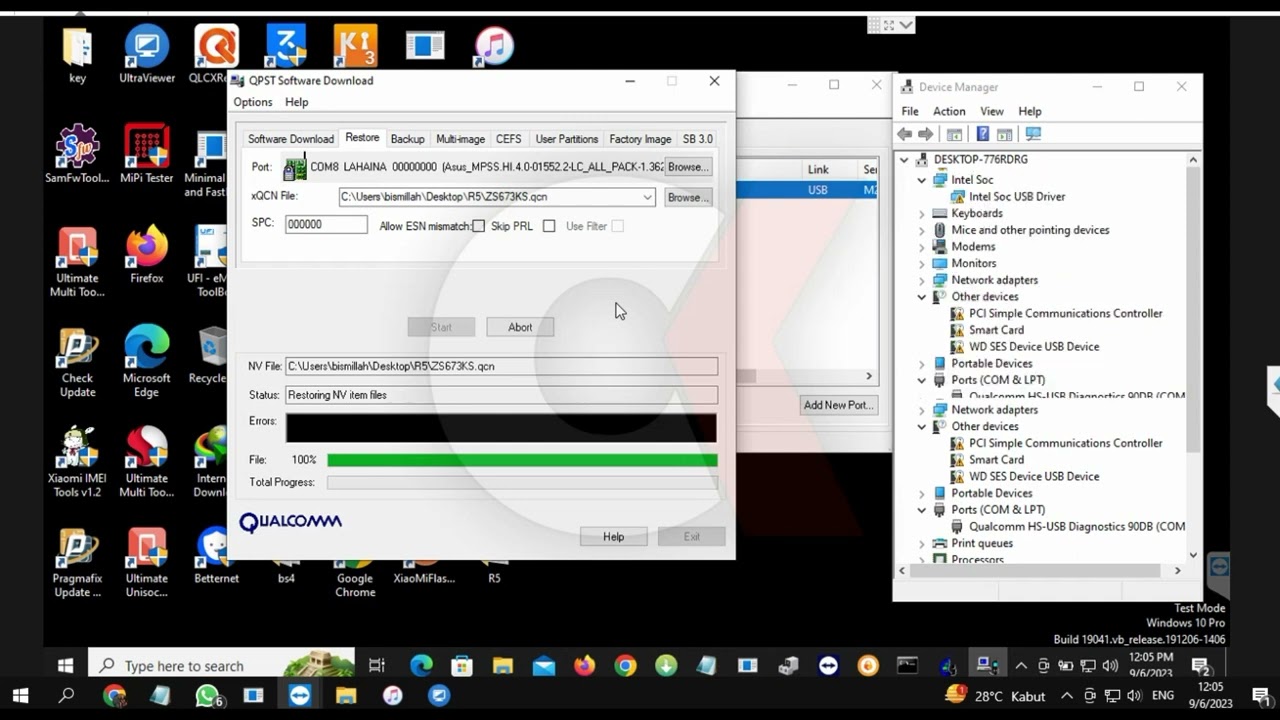
Task: Open the xQCN File path dropdown
Action: [647, 197]
